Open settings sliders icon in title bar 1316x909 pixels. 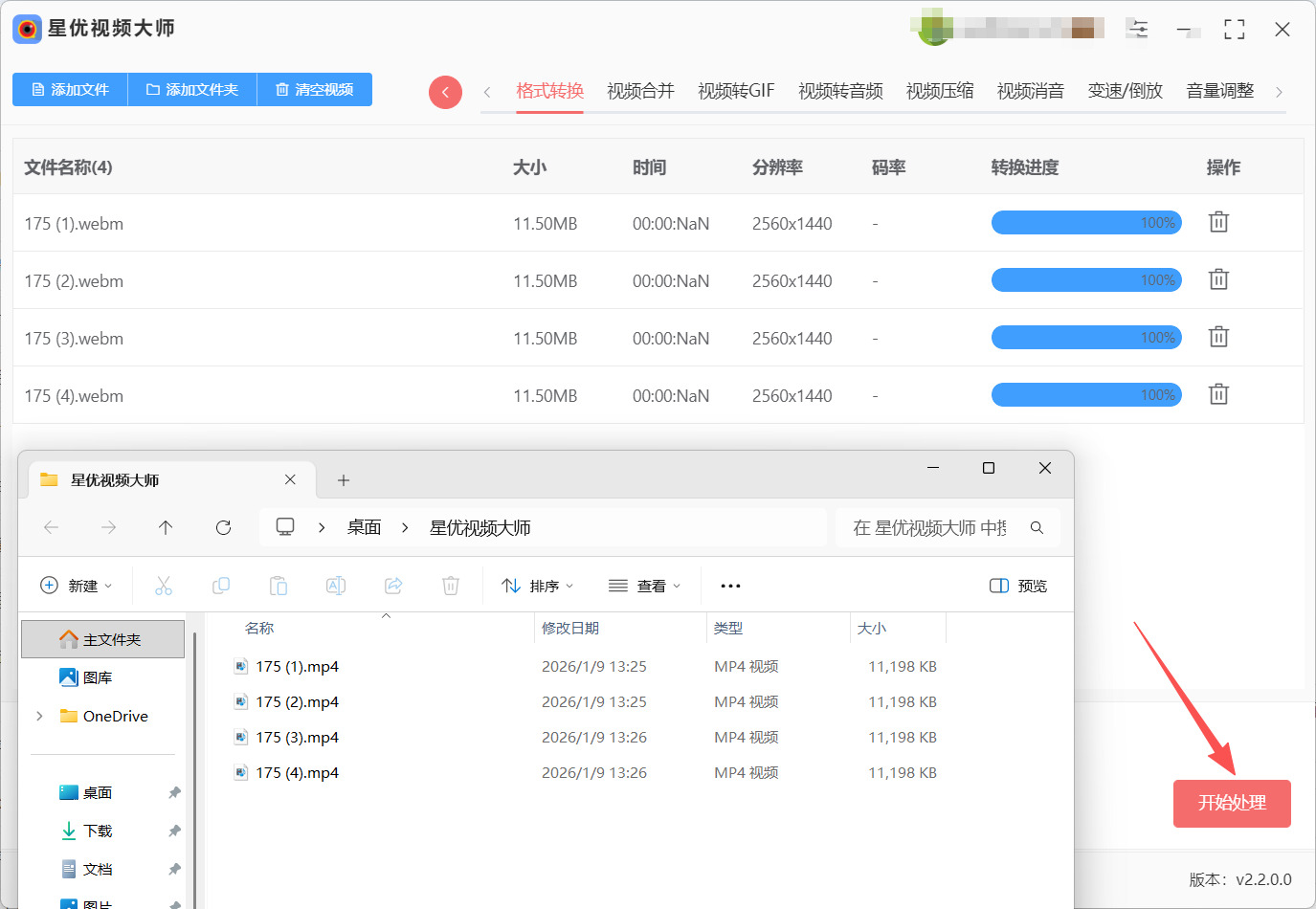(1138, 29)
